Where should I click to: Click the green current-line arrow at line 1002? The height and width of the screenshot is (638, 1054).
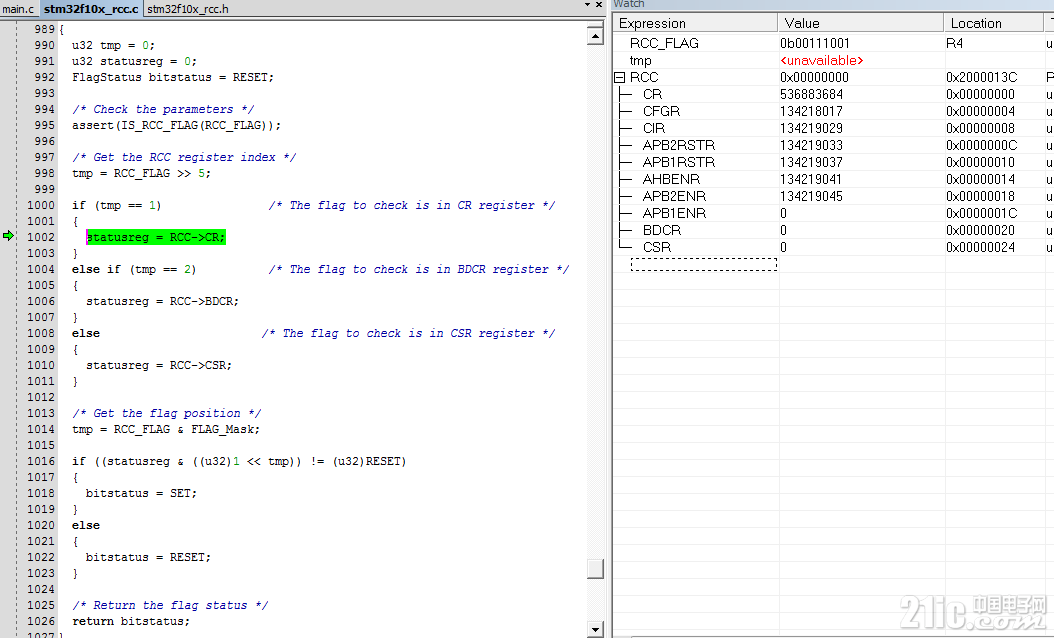tap(8, 236)
